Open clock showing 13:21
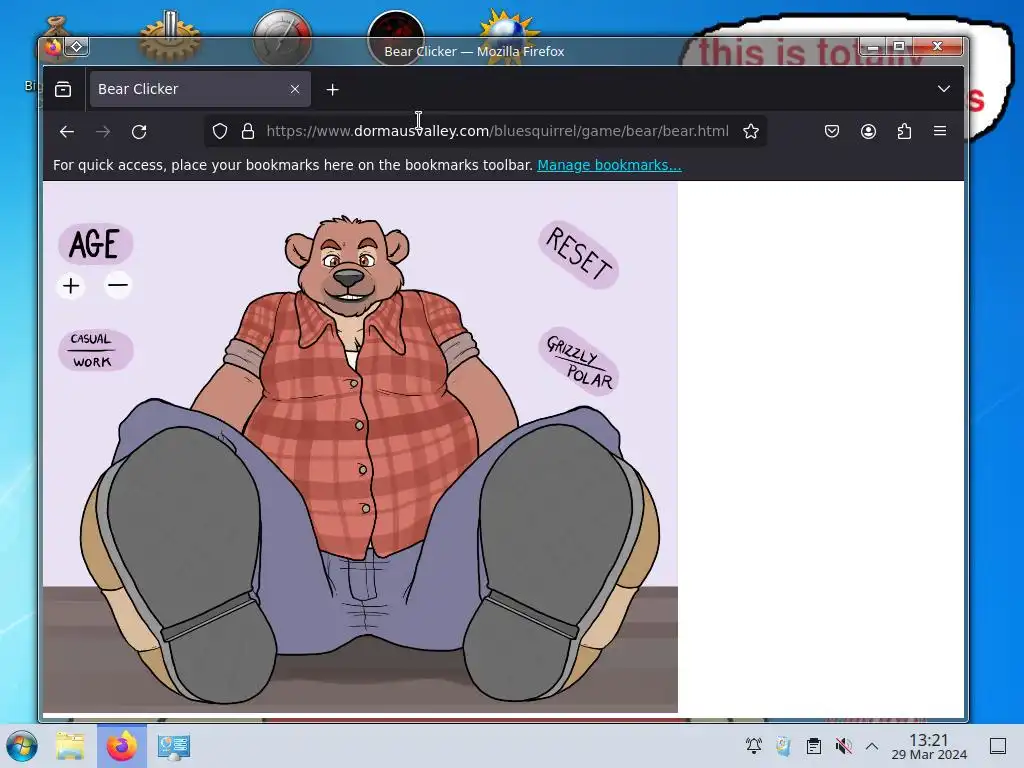 pos(929,746)
